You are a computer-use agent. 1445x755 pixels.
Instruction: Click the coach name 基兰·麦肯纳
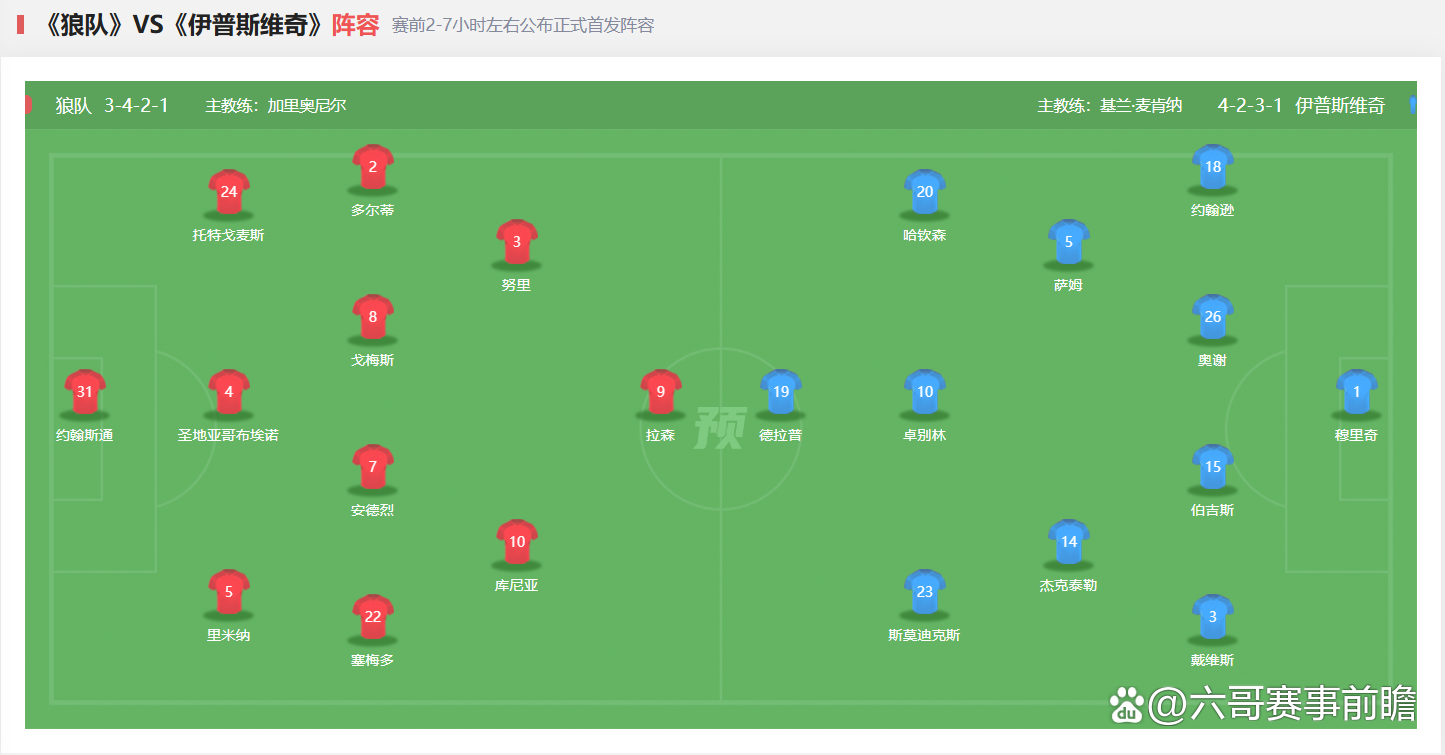click(1141, 105)
